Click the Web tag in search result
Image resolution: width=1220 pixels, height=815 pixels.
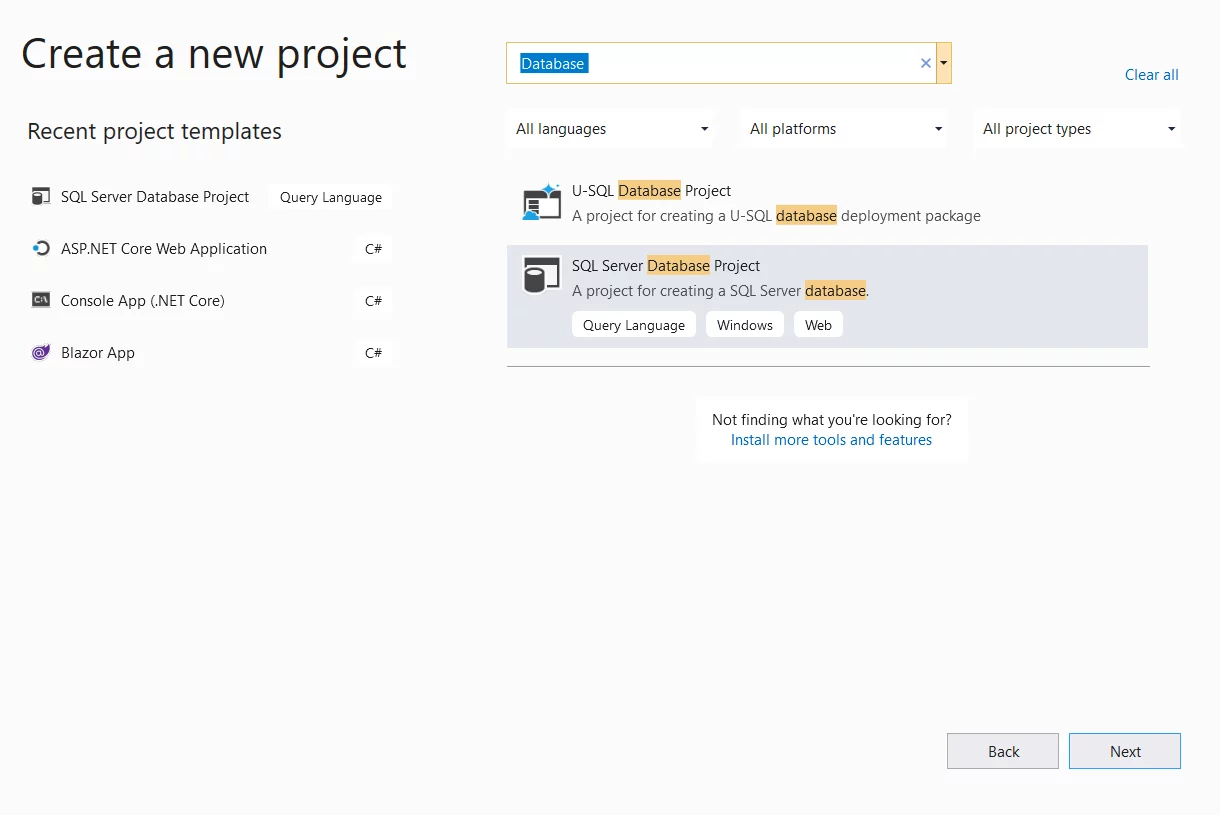tap(818, 325)
